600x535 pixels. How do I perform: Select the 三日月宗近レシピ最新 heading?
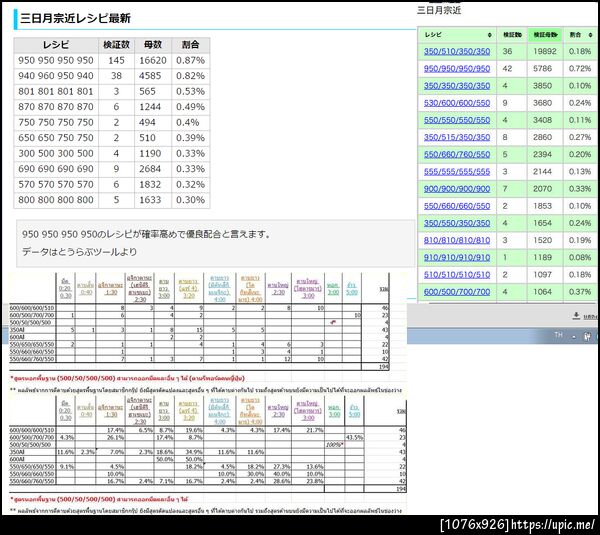click(x=75, y=18)
